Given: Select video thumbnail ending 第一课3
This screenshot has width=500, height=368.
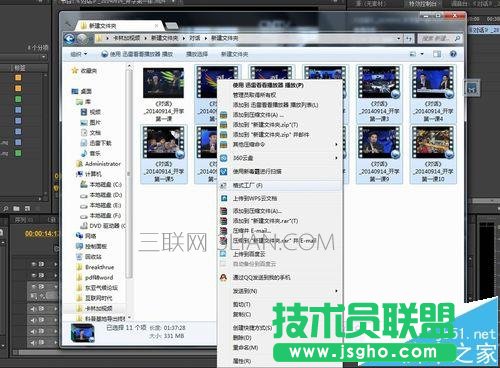Looking at the screenshot, I should [379, 94].
